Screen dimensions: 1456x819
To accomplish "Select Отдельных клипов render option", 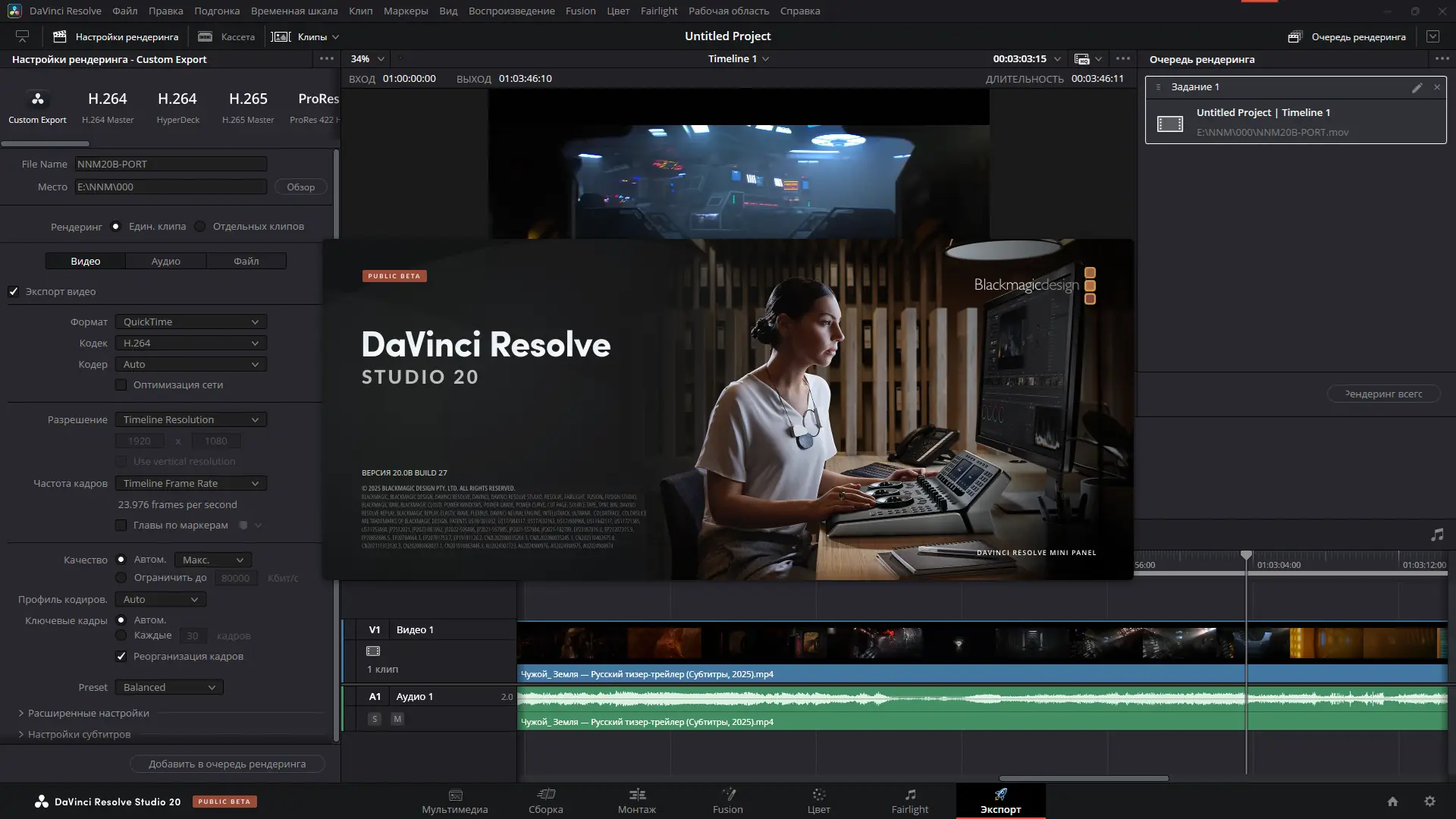I will (x=200, y=227).
